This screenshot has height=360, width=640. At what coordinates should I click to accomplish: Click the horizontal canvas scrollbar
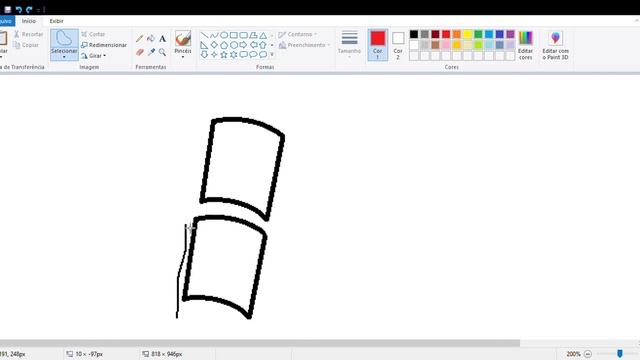pyautogui.click(x=260, y=343)
